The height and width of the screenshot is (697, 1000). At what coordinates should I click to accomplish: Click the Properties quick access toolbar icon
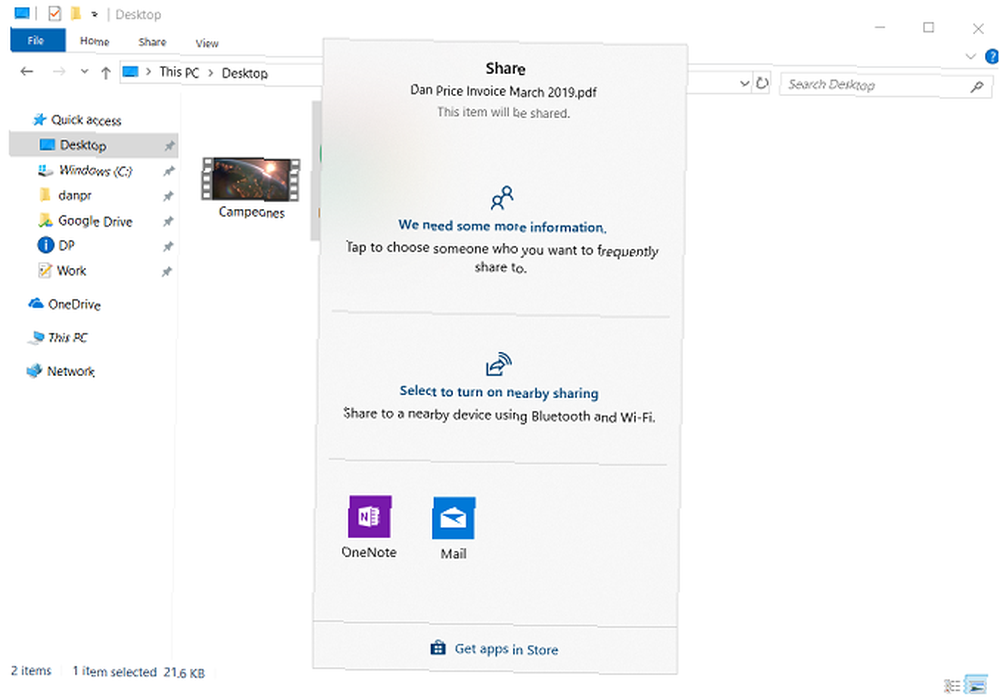point(55,13)
